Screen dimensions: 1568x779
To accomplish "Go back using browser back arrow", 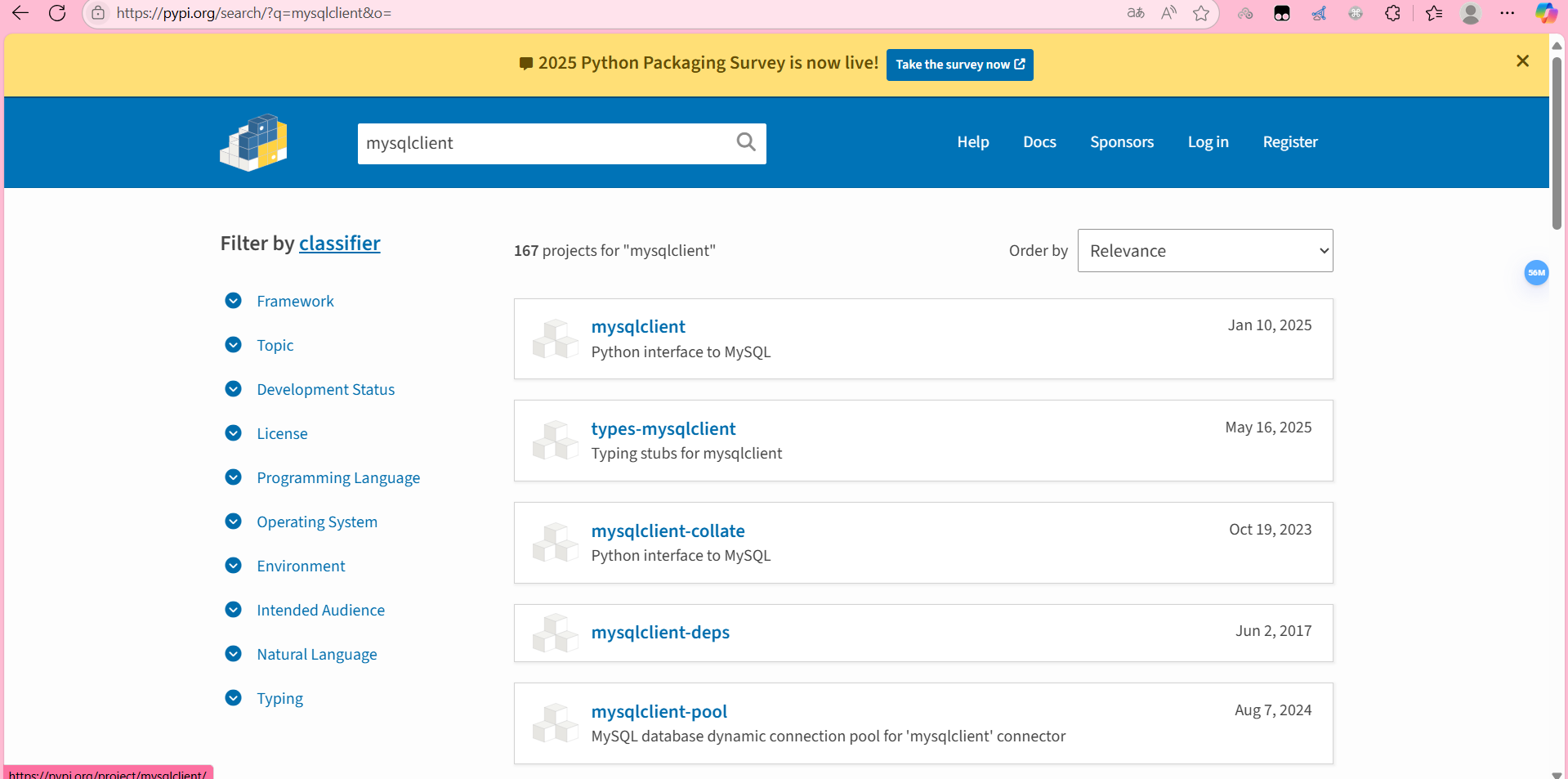I will (x=20, y=13).
